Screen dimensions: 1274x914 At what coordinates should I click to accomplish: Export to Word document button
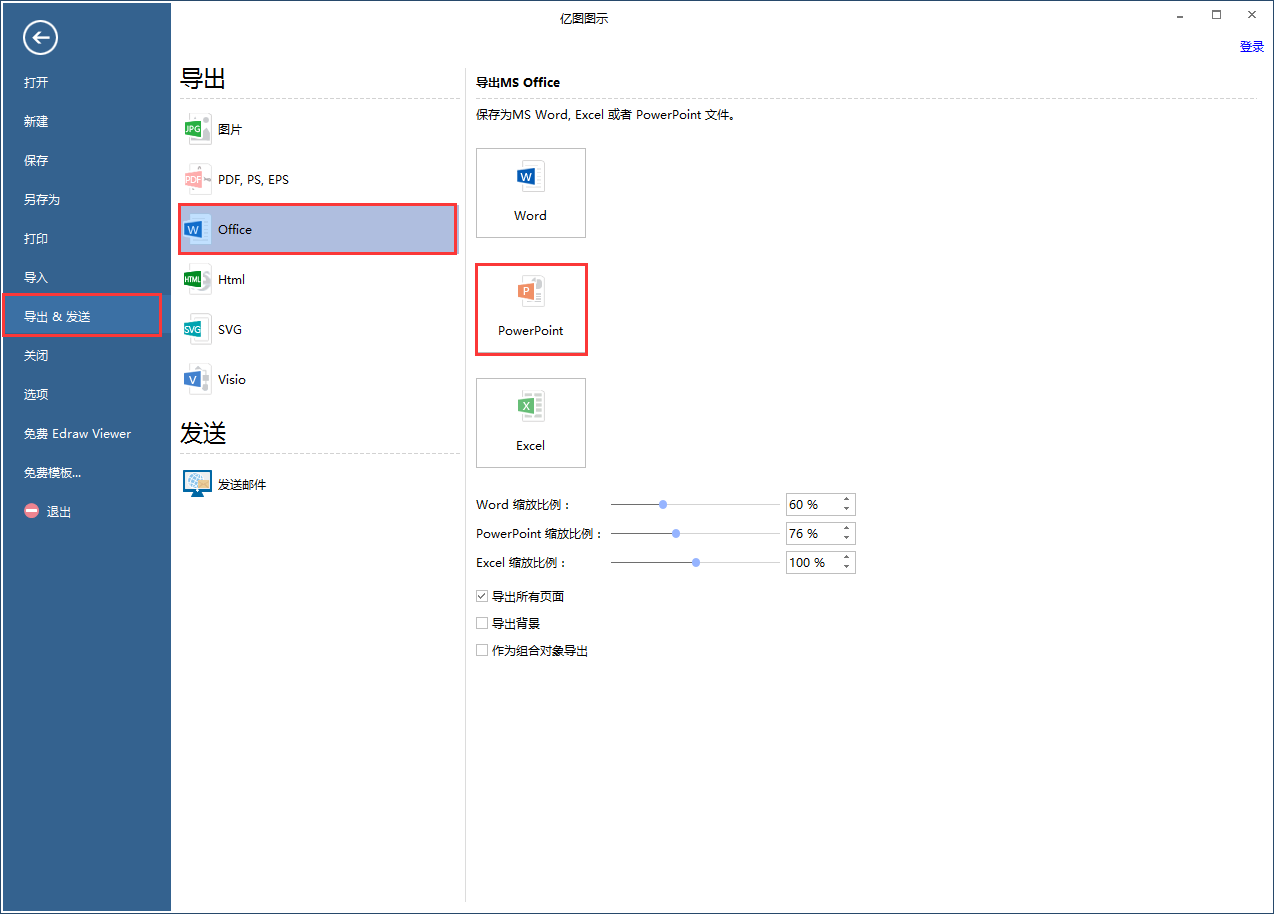point(531,193)
